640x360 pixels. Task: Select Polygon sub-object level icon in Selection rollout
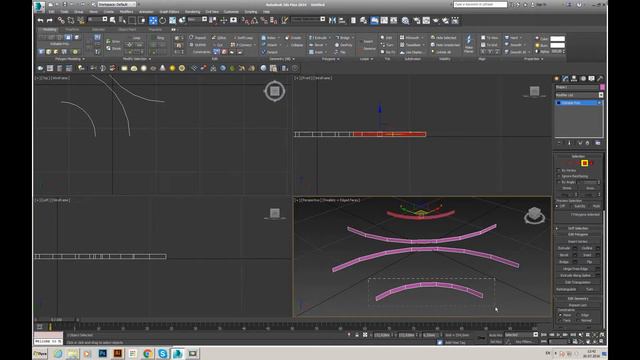click(584, 163)
